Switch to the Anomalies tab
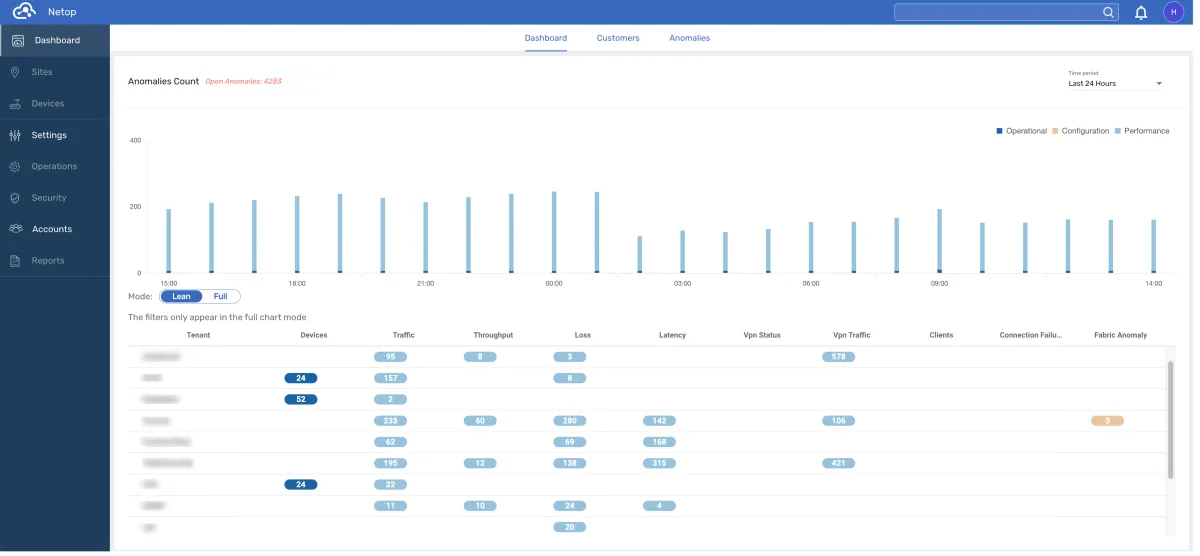The height and width of the screenshot is (556, 1200). (x=689, y=38)
